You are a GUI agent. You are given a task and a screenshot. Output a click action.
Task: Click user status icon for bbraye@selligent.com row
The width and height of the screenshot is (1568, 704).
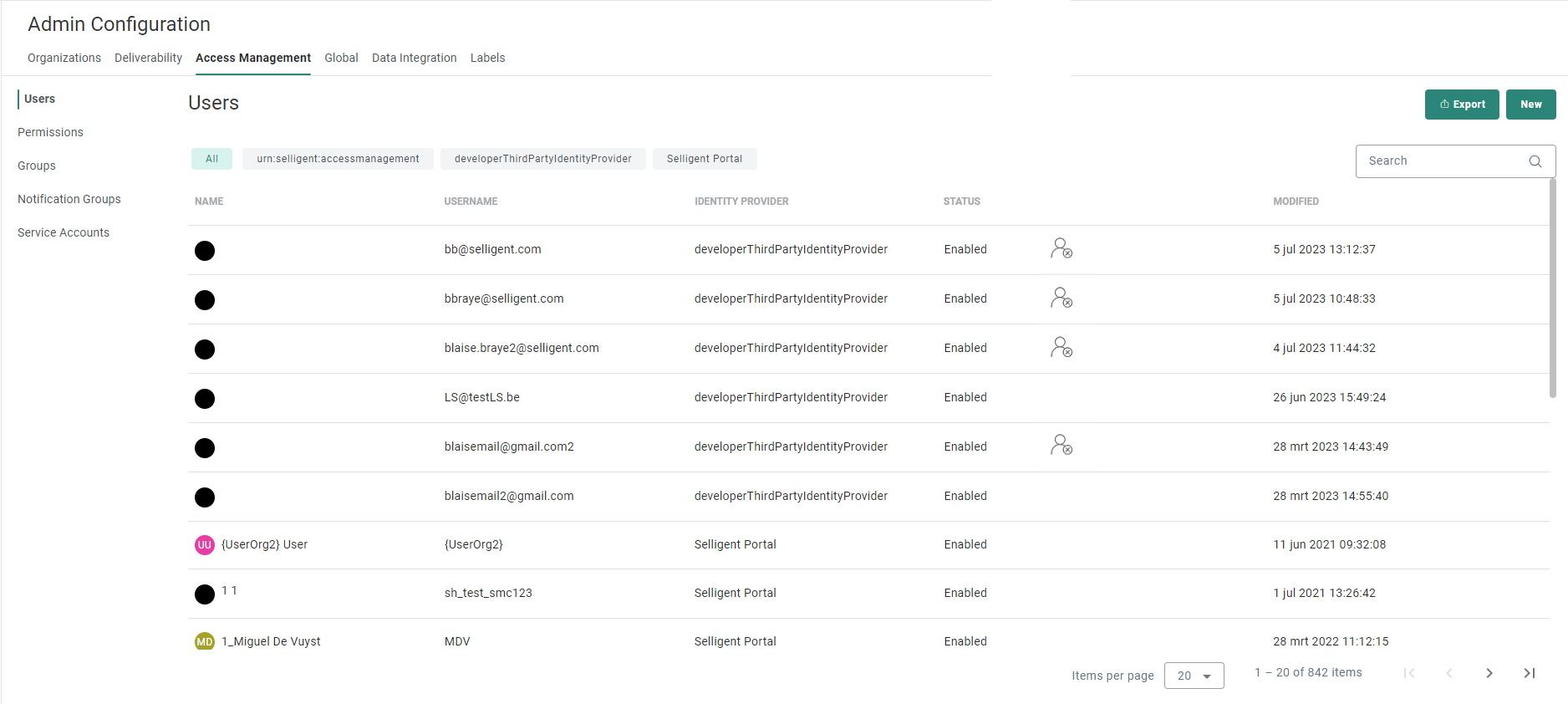pyautogui.click(x=1061, y=298)
